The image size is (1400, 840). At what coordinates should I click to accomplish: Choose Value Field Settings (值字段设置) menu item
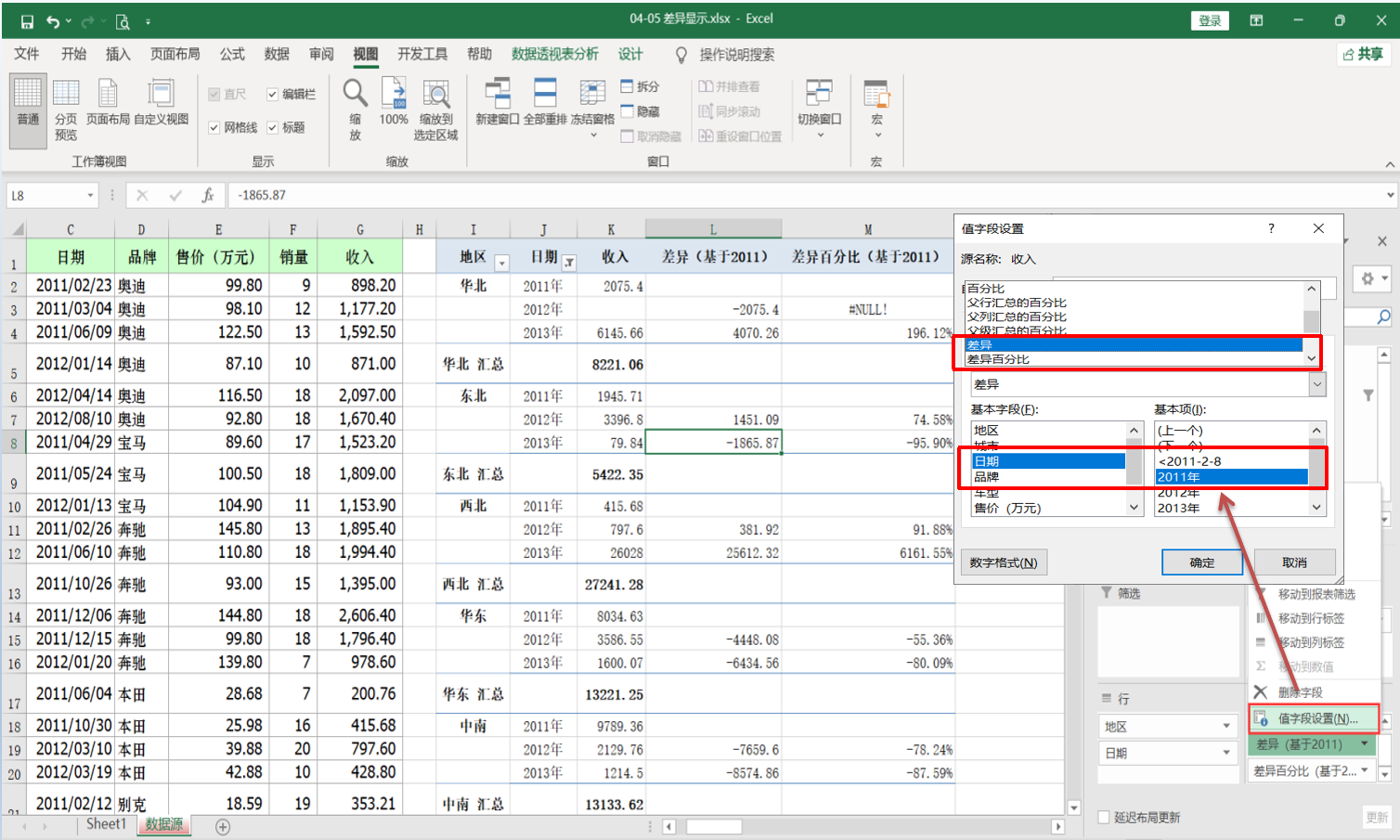pyautogui.click(x=1316, y=718)
